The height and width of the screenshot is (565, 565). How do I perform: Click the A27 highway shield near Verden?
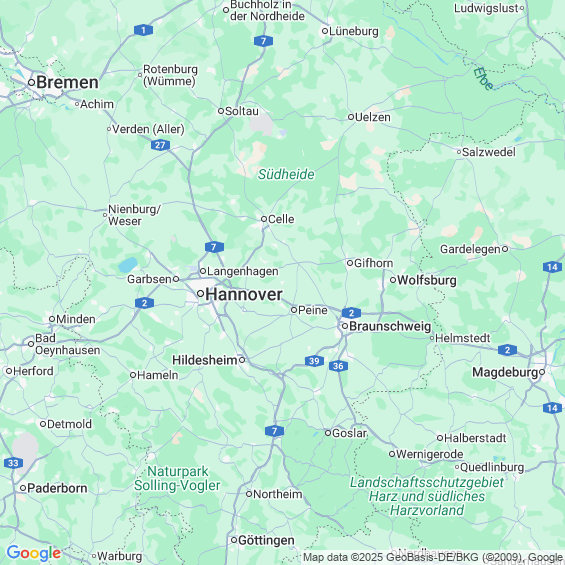pyautogui.click(x=160, y=145)
